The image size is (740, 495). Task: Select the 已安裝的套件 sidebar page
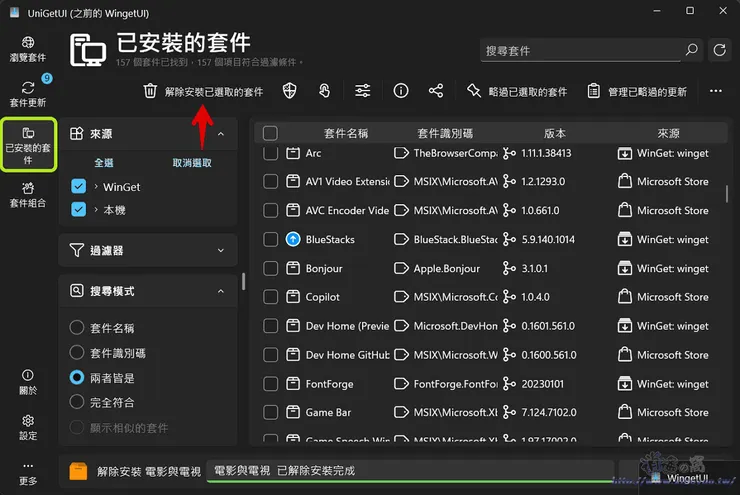28,144
